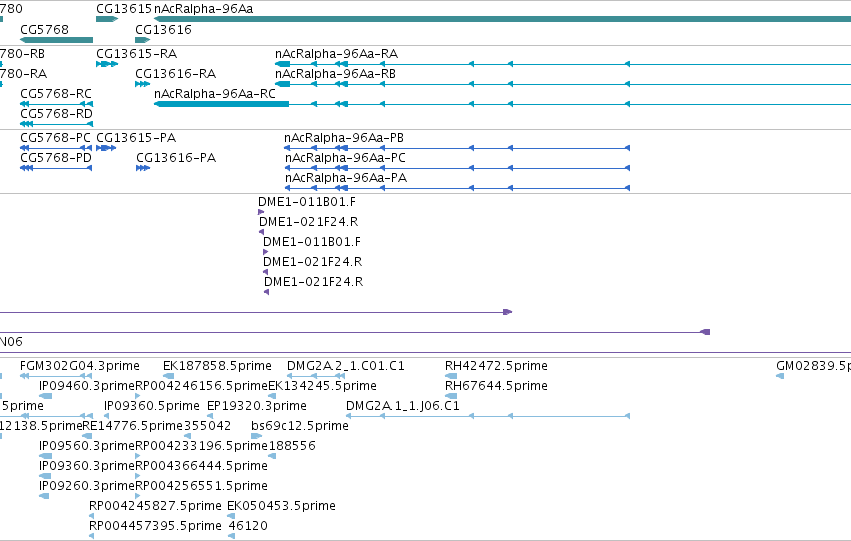Select protein CG5768-PC label
This screenshot has height=541, width=851.
[x=55, y=138]
